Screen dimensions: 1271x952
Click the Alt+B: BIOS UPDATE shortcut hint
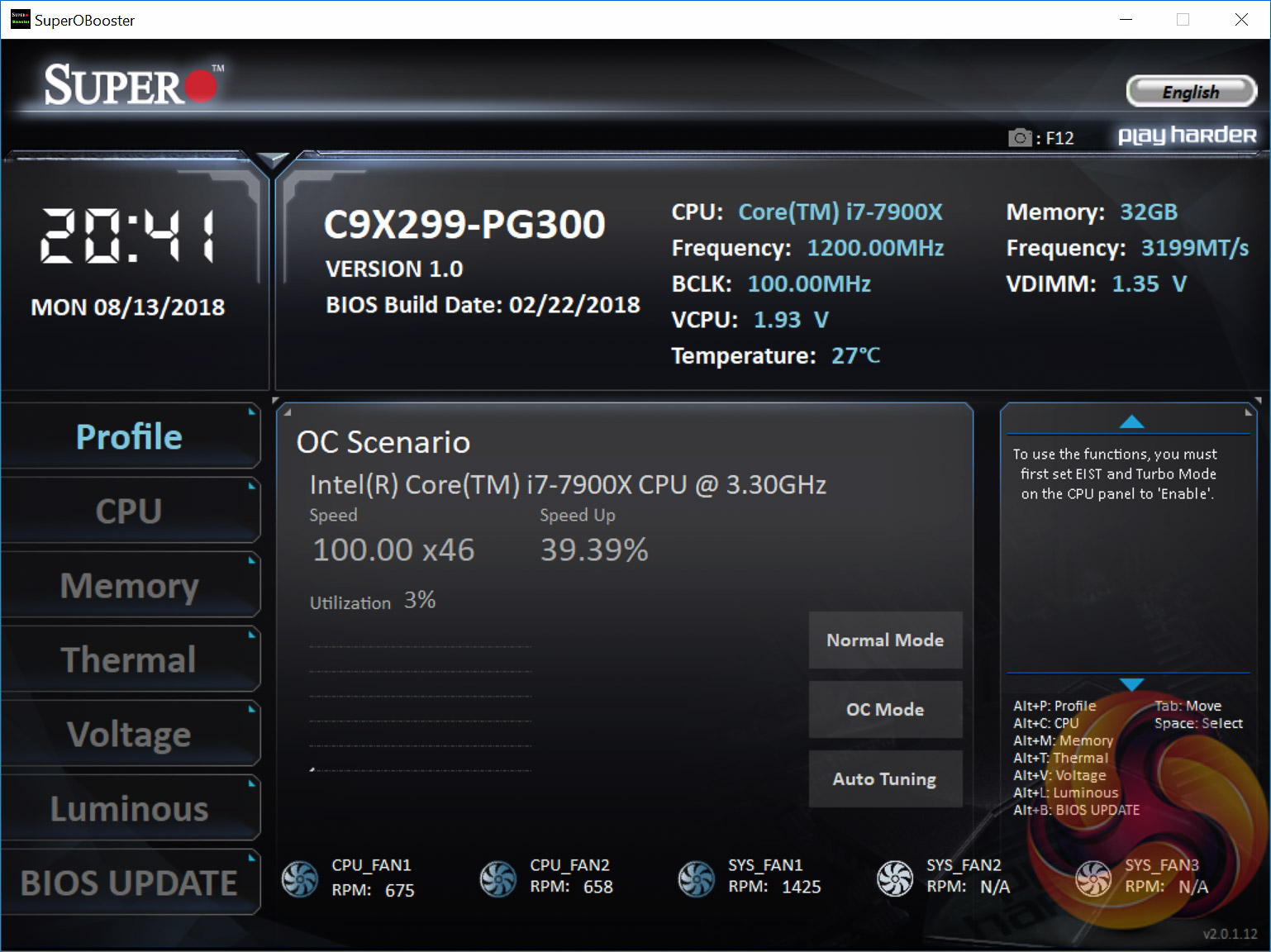pos(1076,810)
